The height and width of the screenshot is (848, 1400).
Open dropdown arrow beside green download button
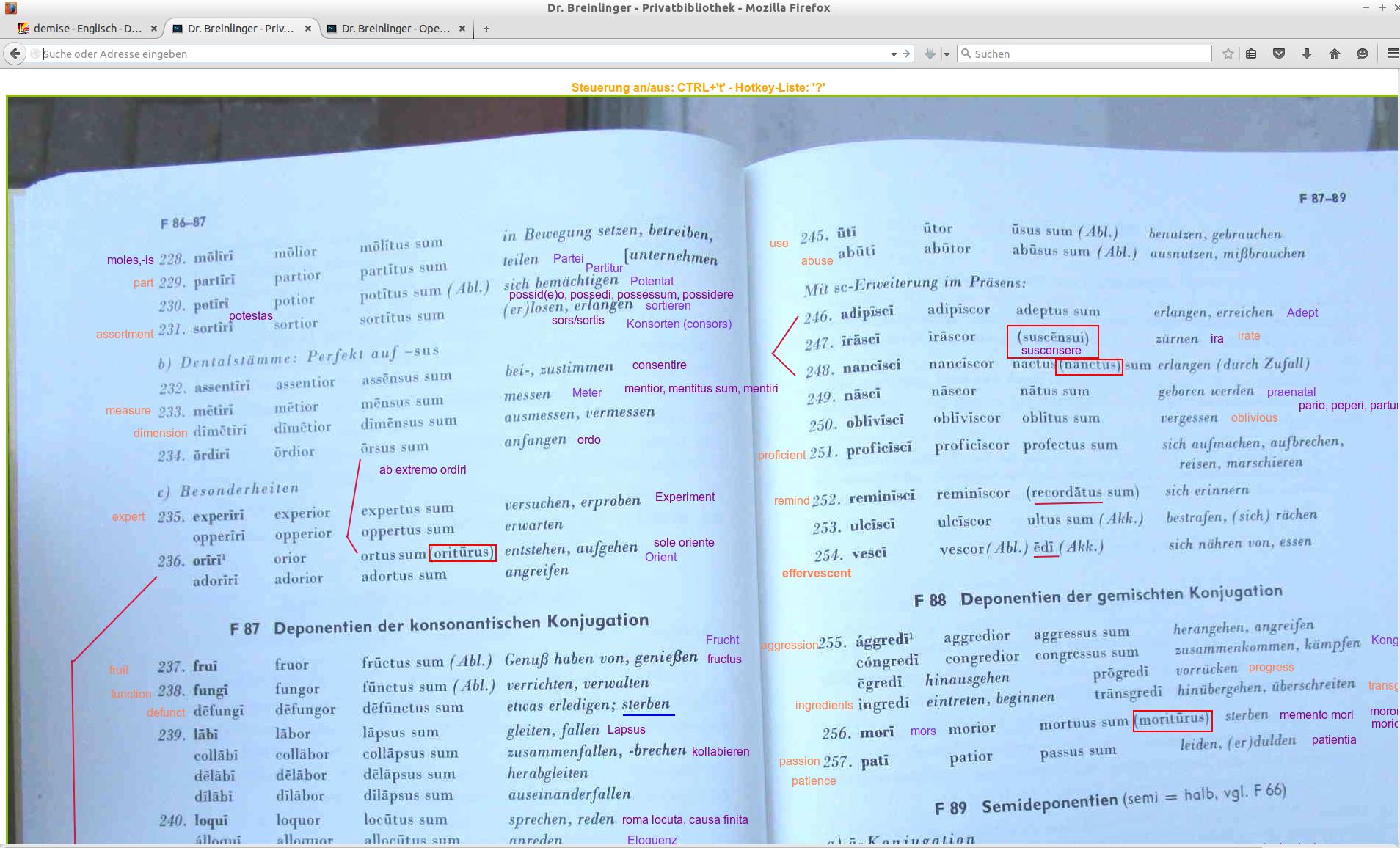(x=947, y=54)
